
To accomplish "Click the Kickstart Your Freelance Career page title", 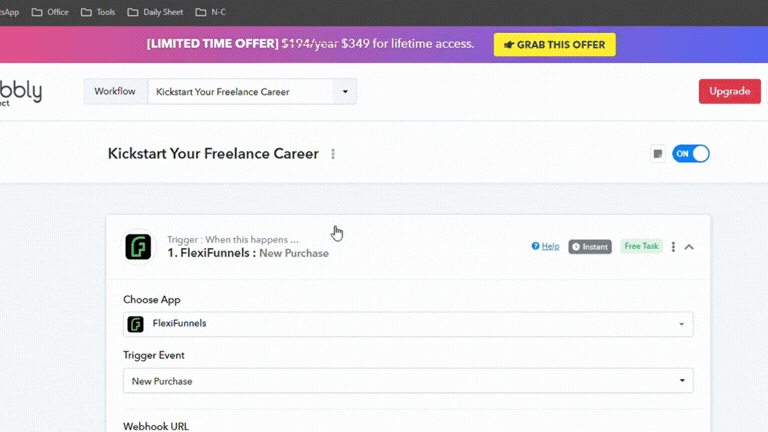I will coord(213,154).
